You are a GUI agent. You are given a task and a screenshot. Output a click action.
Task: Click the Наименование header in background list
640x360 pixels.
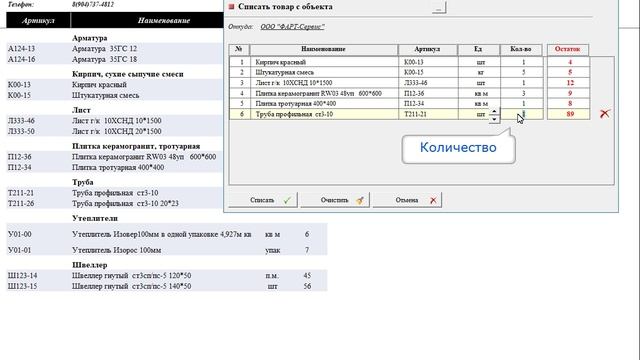[x=164, y=20]
